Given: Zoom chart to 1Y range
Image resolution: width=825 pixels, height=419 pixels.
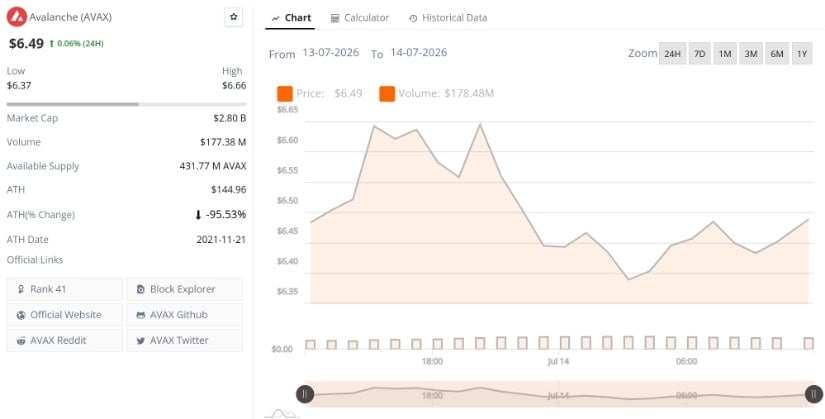Looking at the screenshot, I should [x=802, y=54].
